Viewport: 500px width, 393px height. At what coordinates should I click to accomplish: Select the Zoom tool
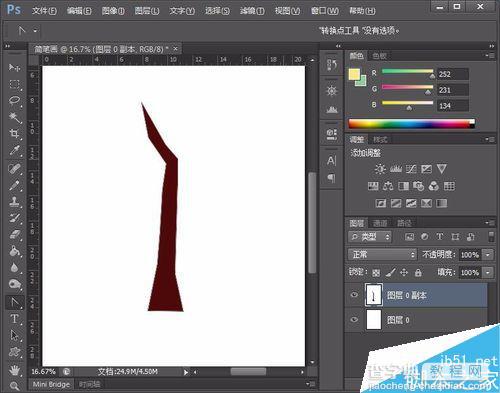[x=14, y=386]
